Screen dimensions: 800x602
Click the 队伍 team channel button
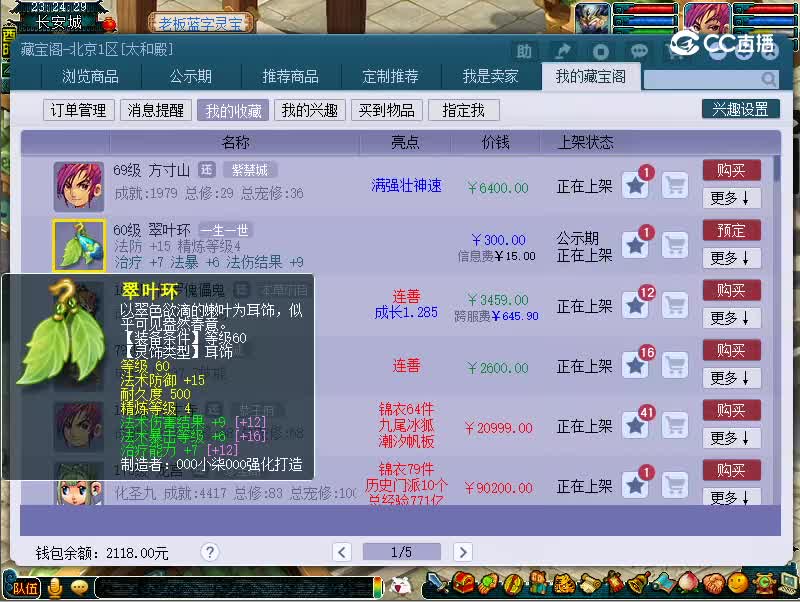click(24, 588)
